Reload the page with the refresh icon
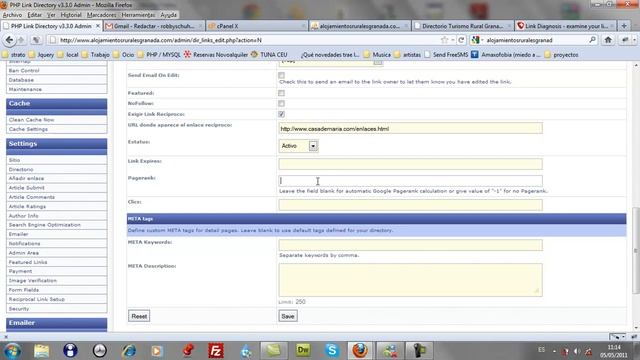The width and height of the screenshot is (640, 360). pos(461,40)
